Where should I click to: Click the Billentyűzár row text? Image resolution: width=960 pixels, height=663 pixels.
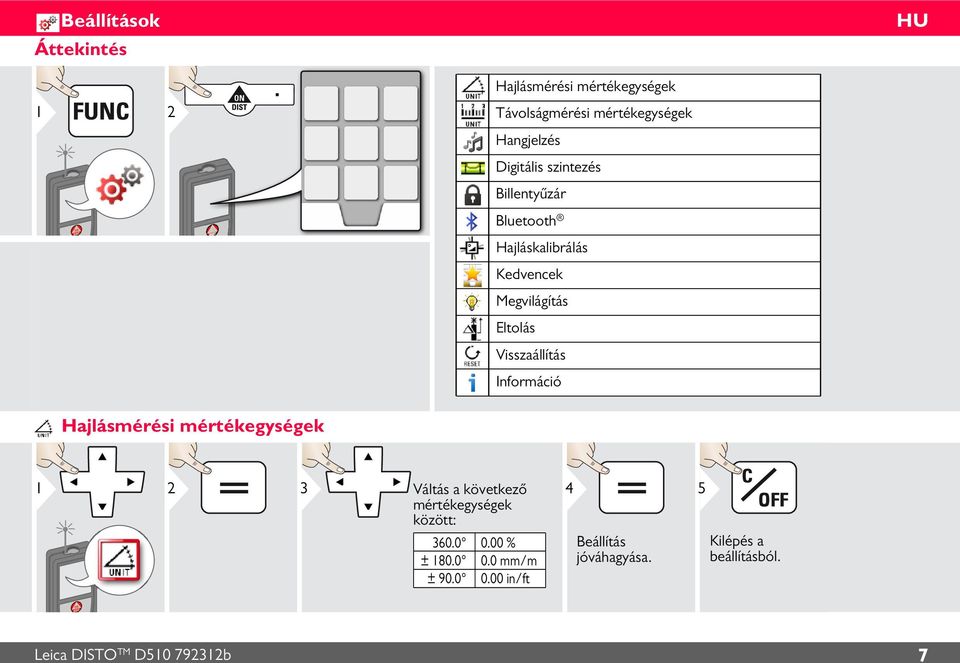(530, 194)
